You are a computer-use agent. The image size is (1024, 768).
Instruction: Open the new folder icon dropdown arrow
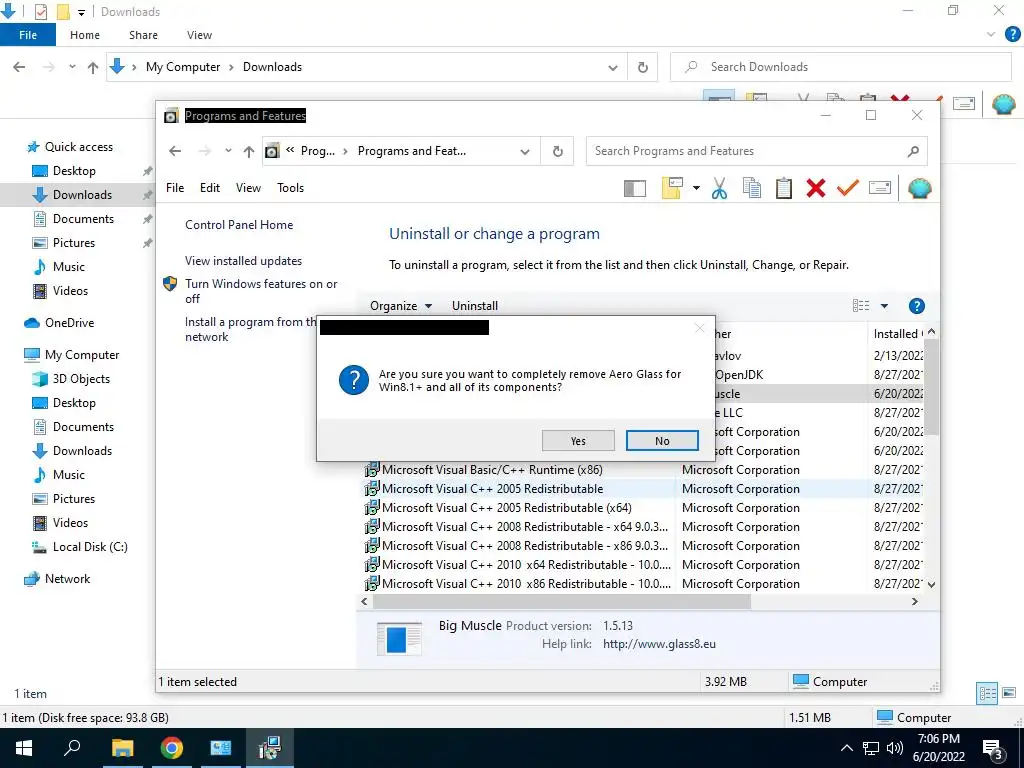[x=696, y=189]
